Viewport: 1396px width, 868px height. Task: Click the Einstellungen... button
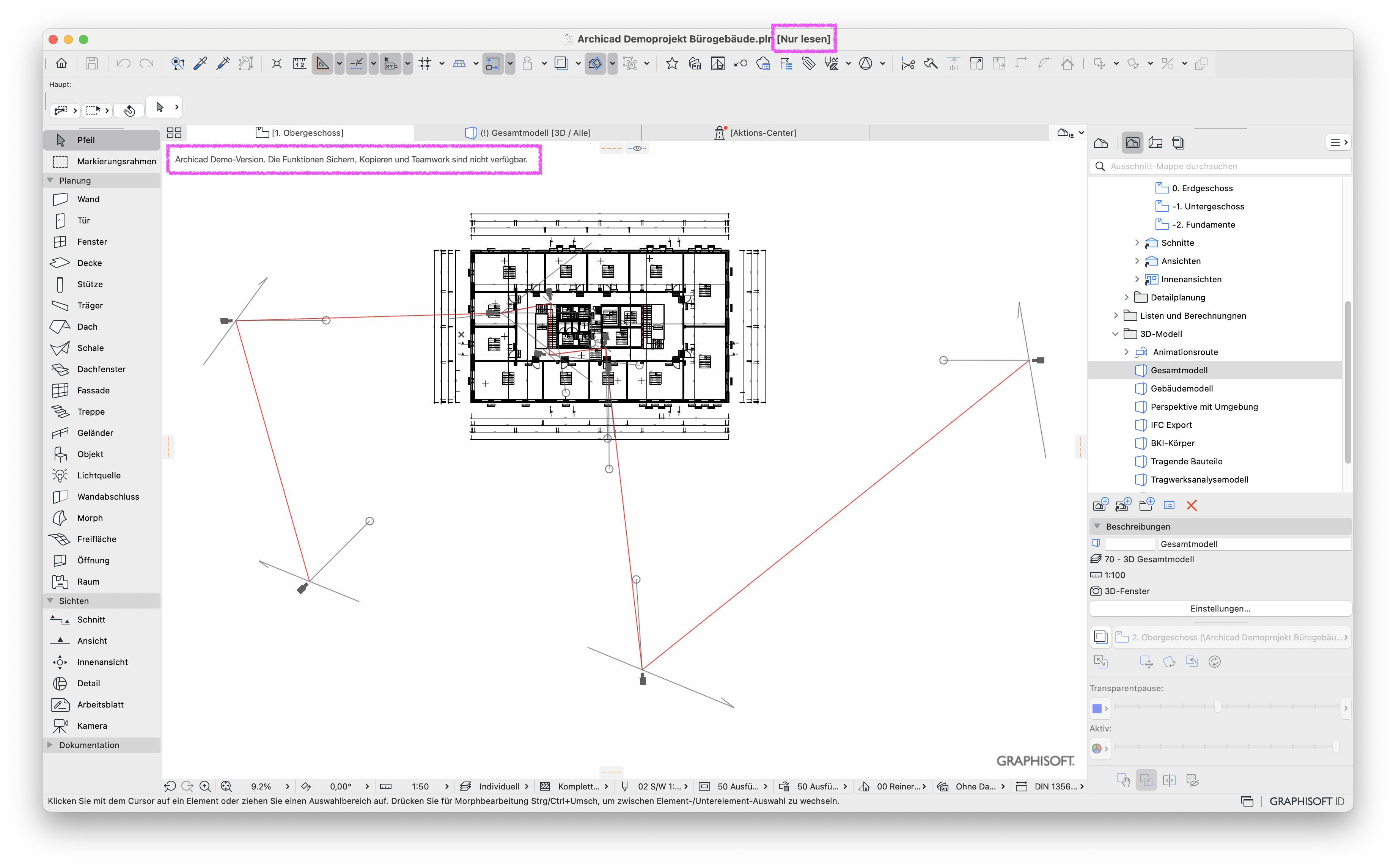point(1220,609)
